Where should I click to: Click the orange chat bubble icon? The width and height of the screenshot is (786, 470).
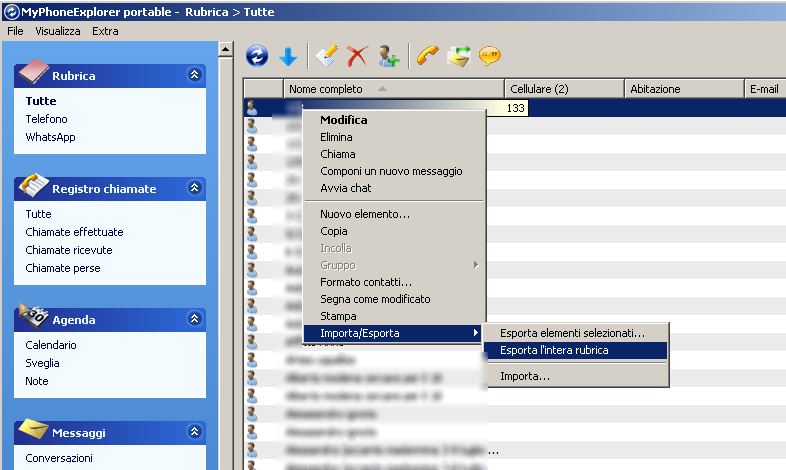(489, 56)
